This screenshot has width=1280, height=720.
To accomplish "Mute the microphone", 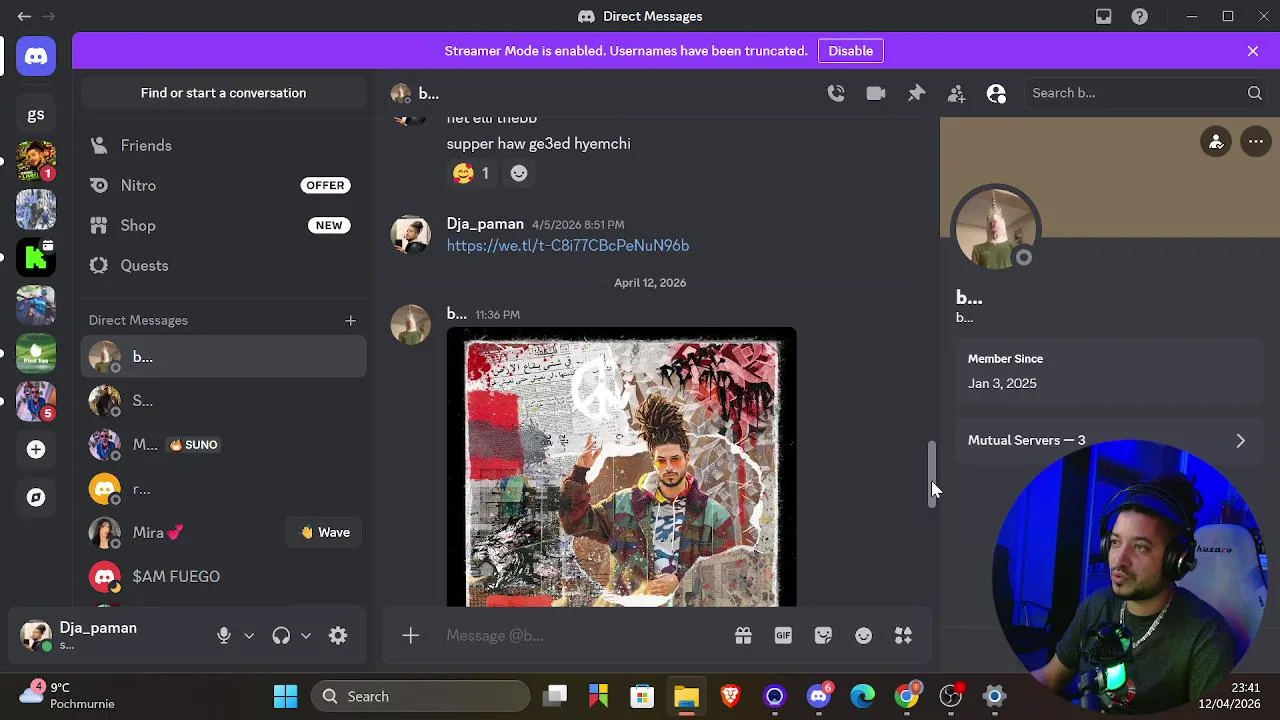I will click(x=224, y=635).
